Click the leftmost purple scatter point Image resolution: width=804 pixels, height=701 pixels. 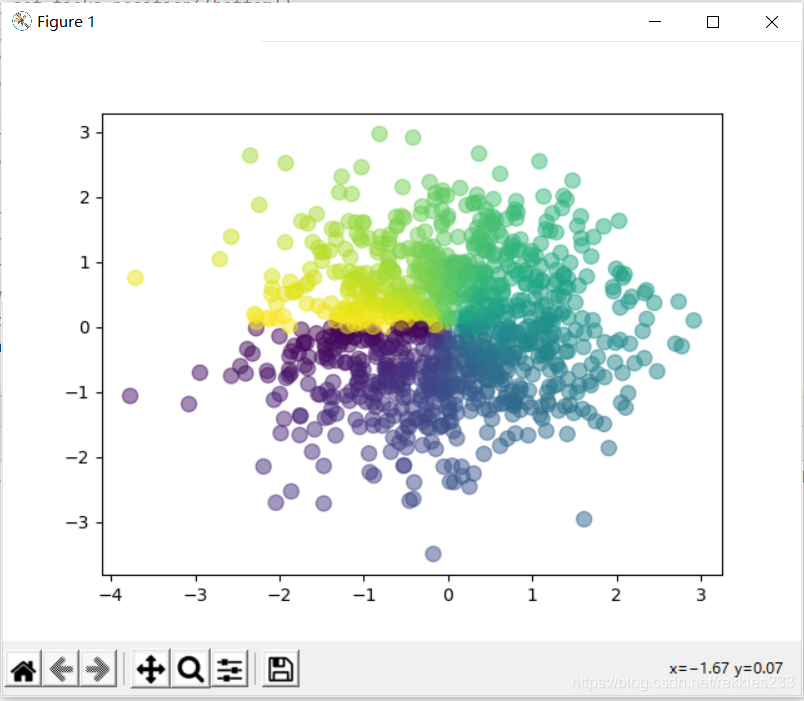(130, 396)
